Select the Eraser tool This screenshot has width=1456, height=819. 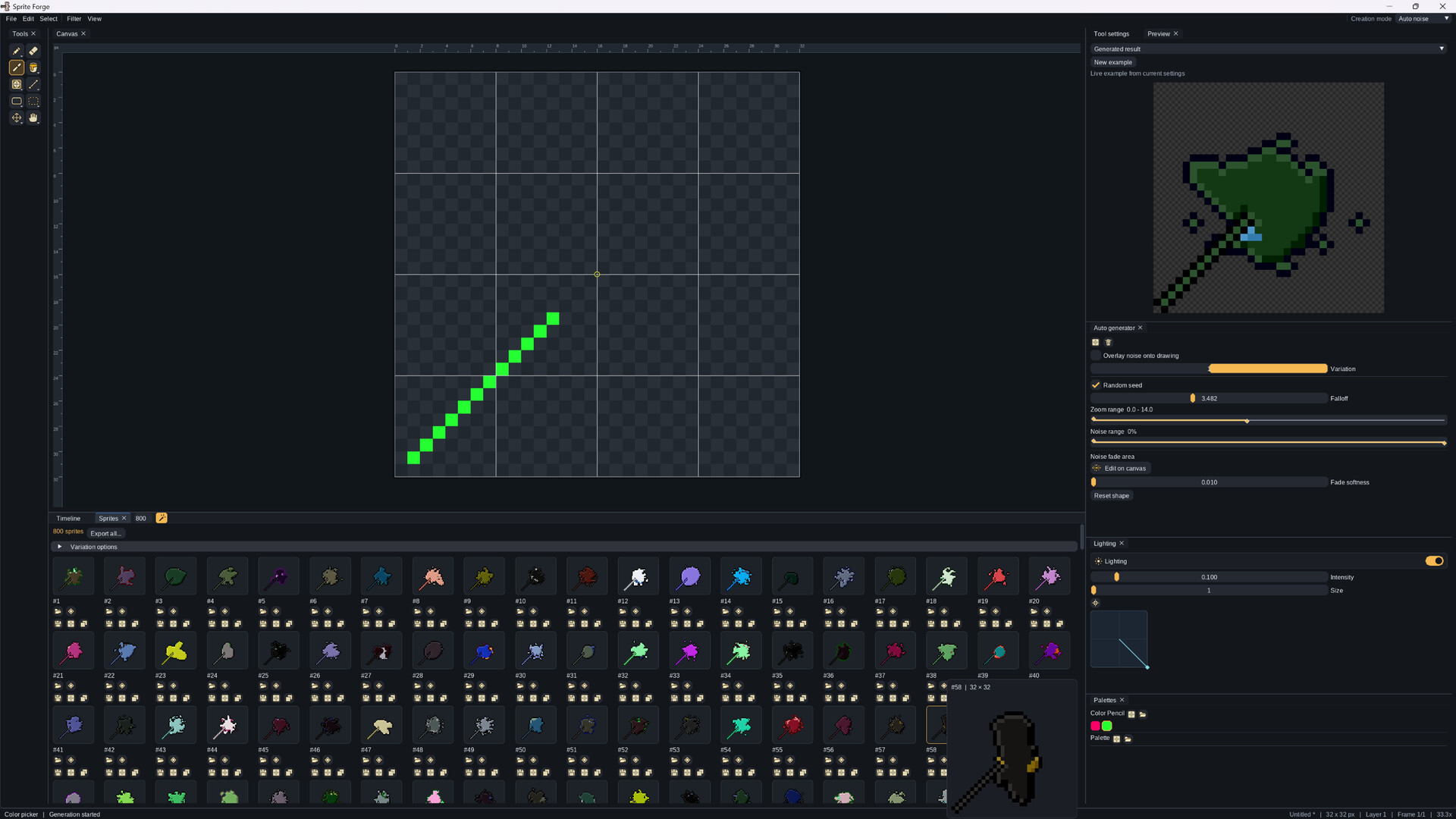point(33,51)
